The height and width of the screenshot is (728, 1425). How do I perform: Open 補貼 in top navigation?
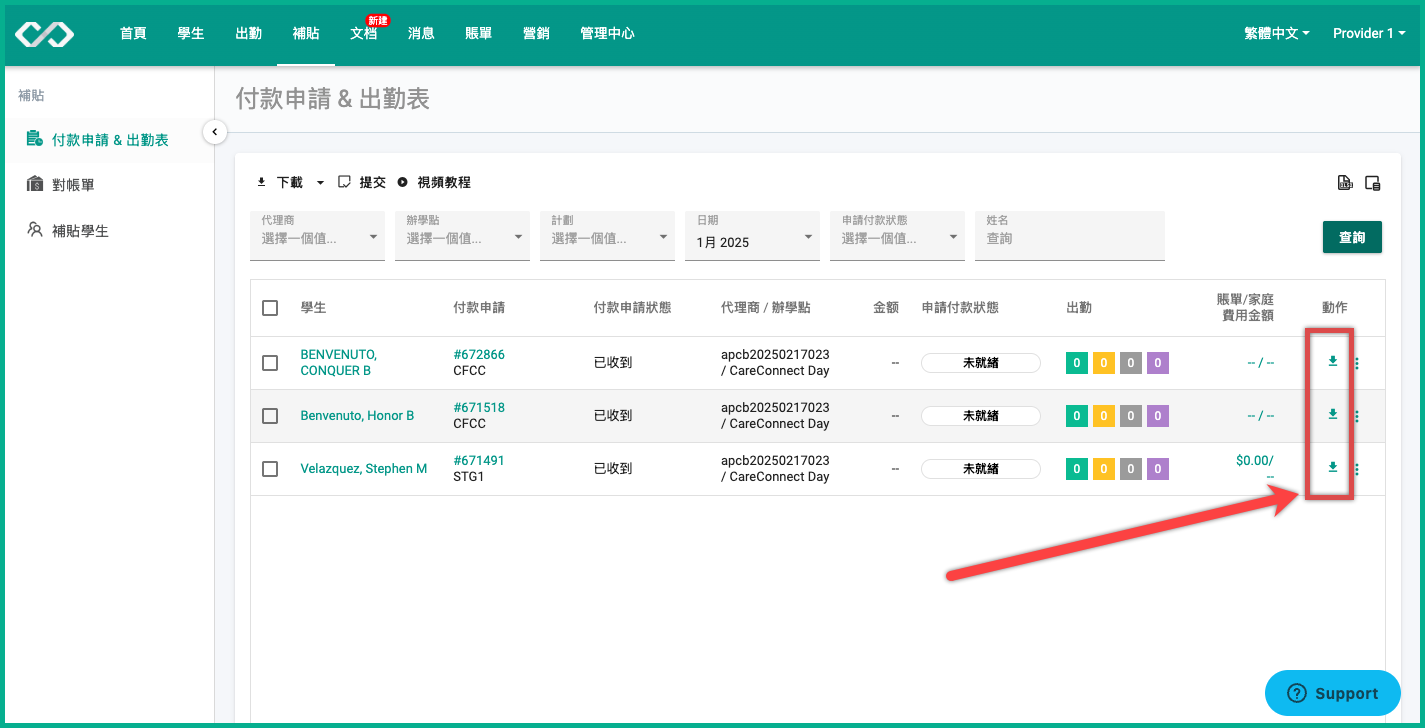point(306,33)
